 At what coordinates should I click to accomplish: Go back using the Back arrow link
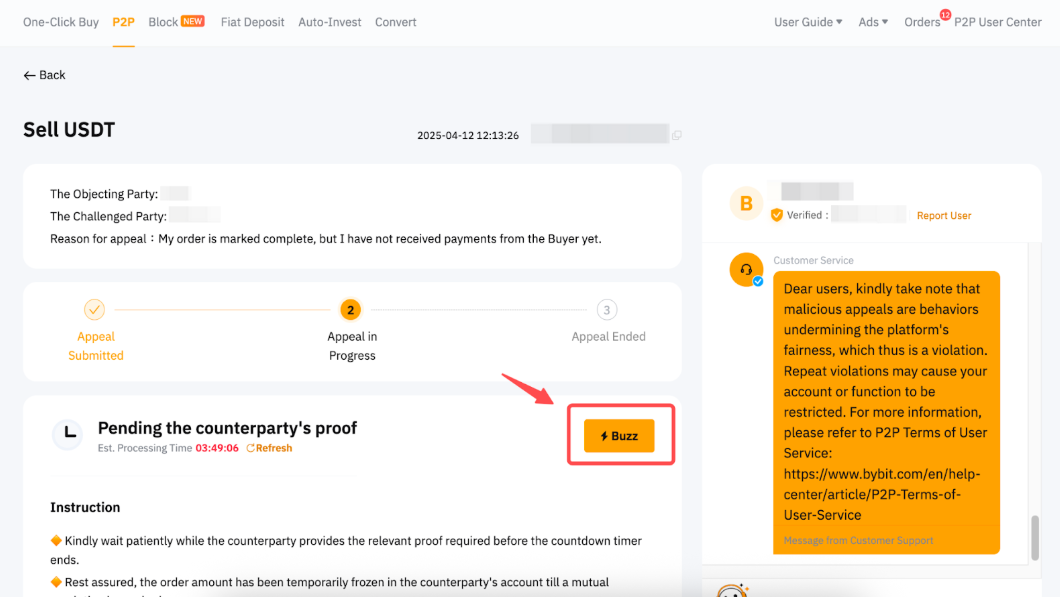45,75
